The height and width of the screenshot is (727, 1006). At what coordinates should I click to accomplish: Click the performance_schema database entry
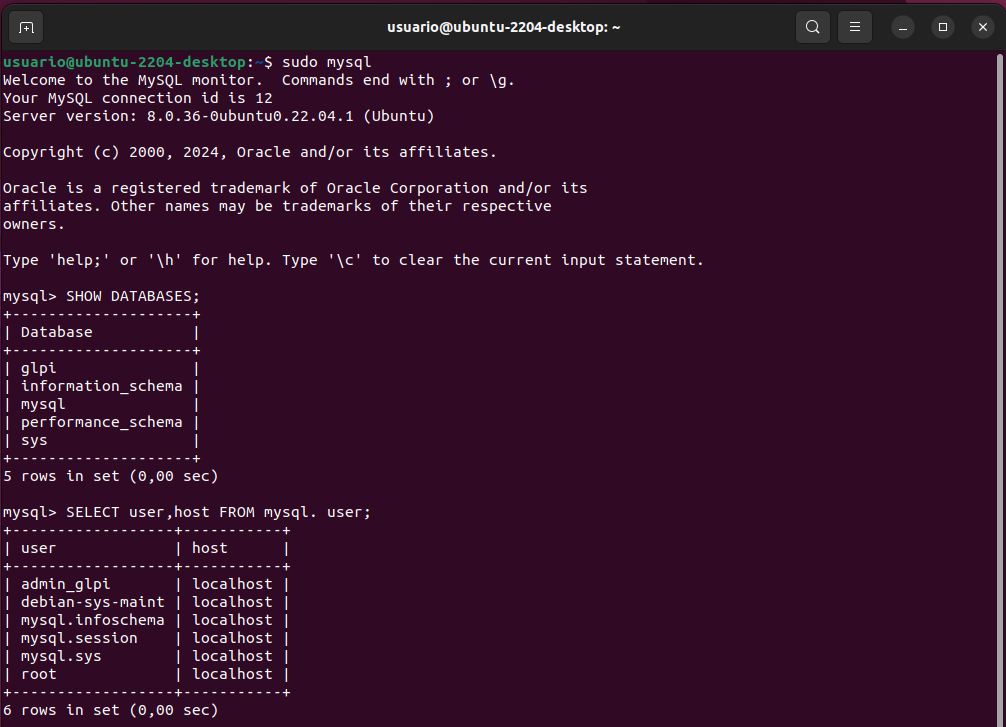(101, 422)
